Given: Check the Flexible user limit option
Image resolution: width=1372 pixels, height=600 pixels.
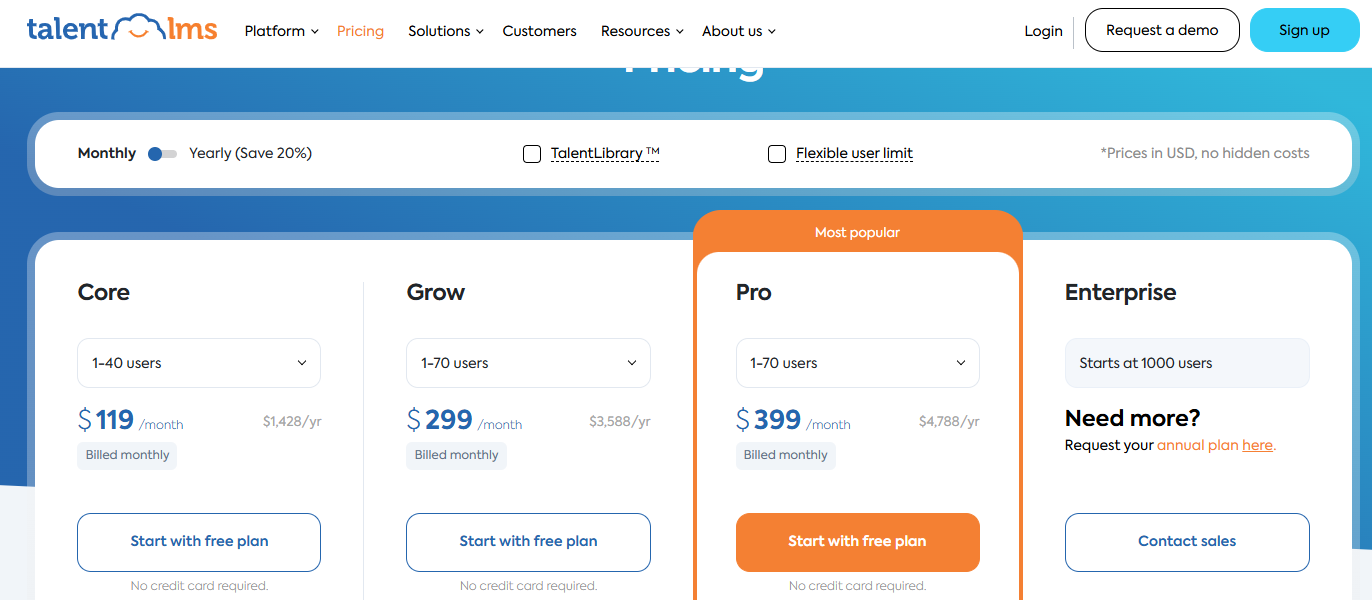Looking at the screenshot, I should [777, 153].
